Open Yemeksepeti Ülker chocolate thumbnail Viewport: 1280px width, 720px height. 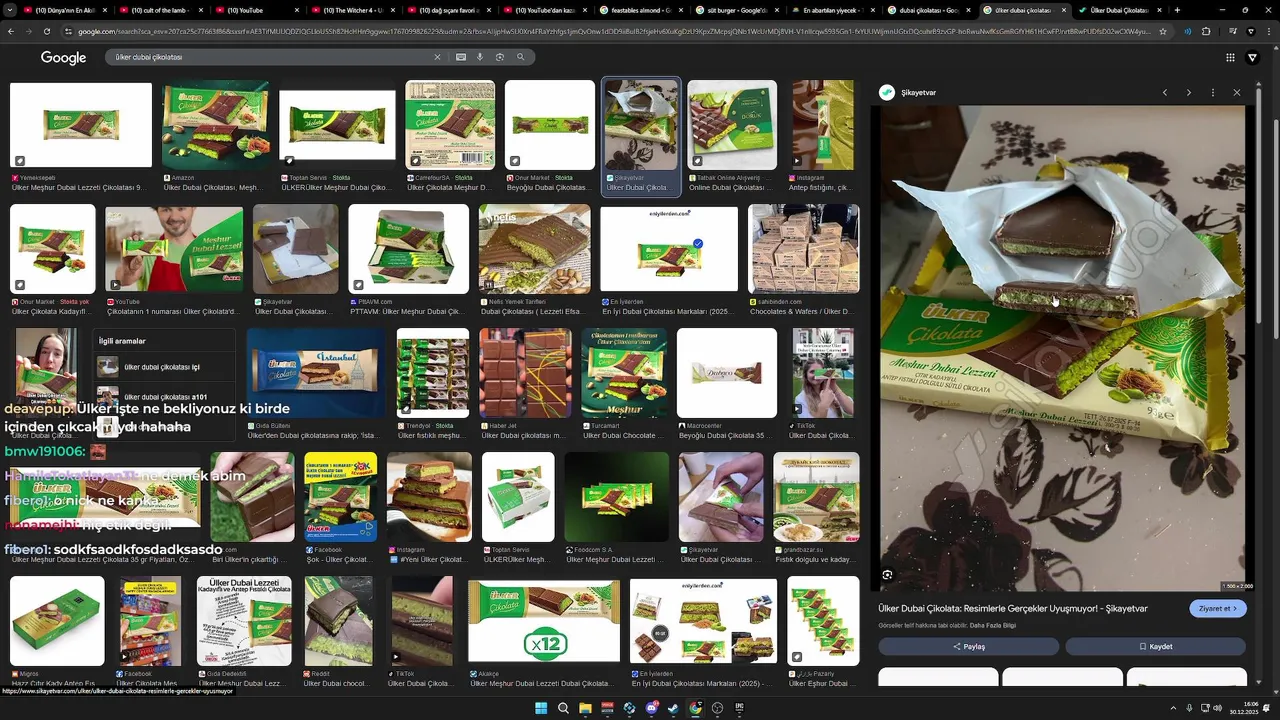81,125
